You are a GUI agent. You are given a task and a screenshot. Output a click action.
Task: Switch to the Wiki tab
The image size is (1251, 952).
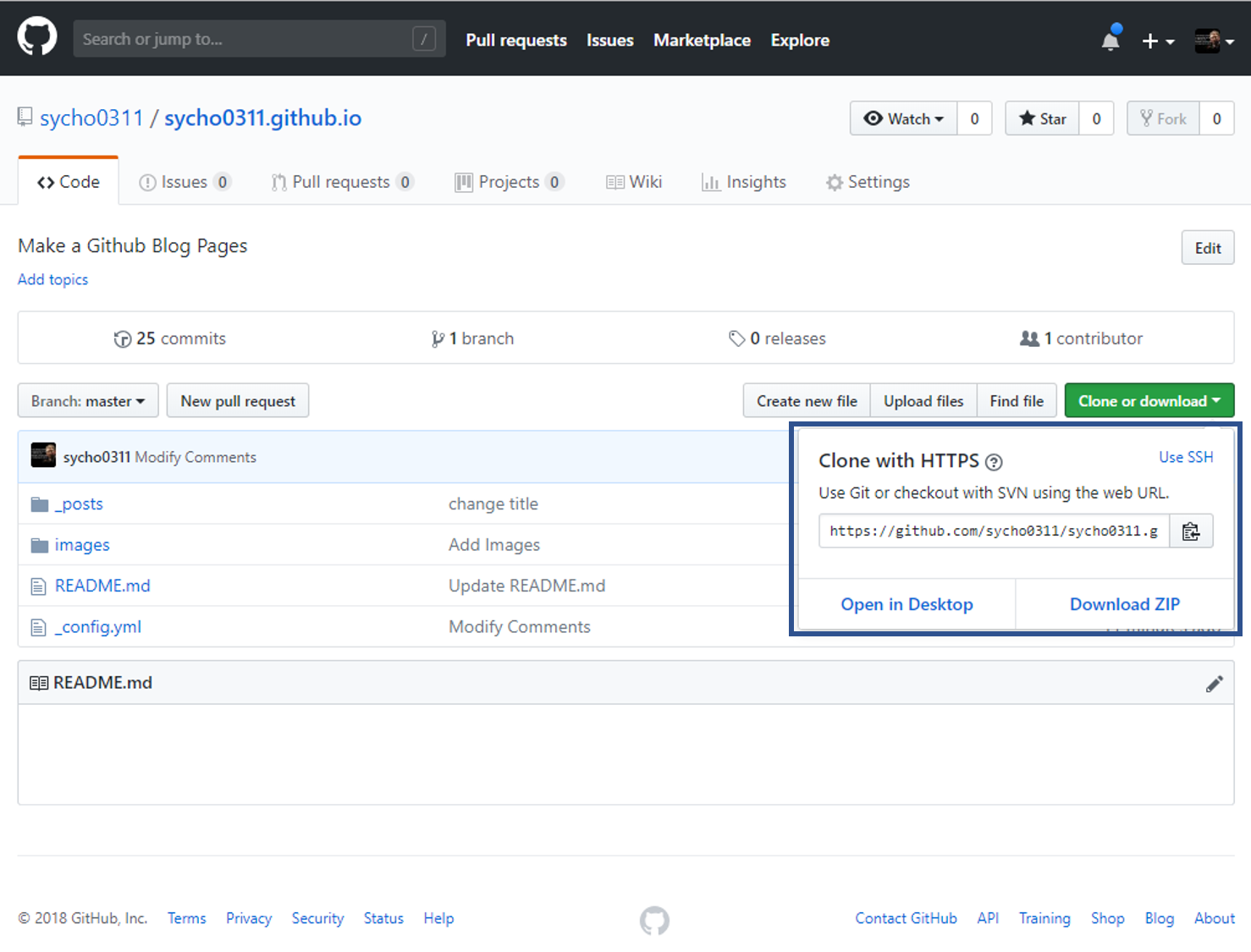(x=634, y=182)
